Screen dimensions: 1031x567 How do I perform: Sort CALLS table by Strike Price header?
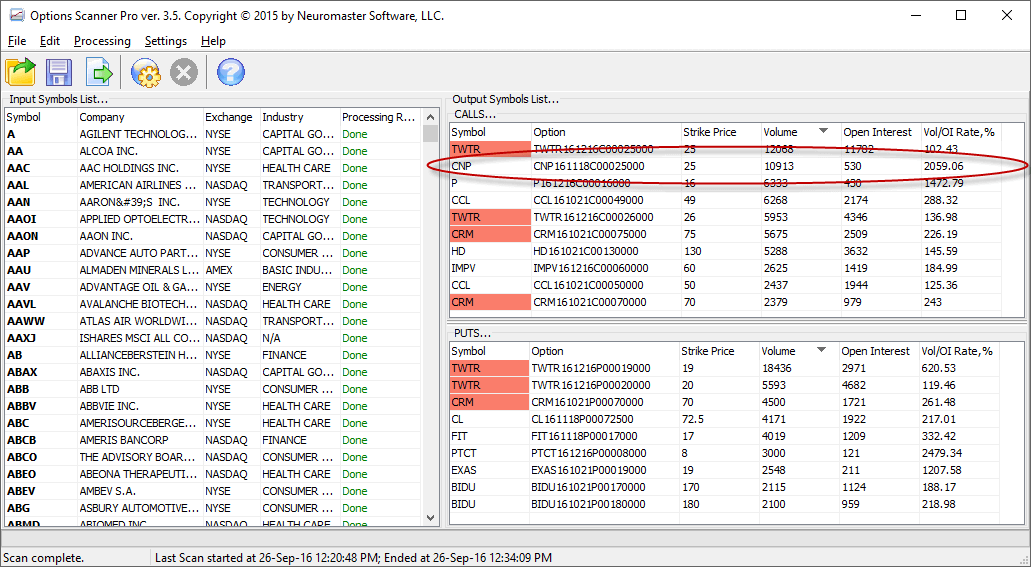tap(721, 132)
